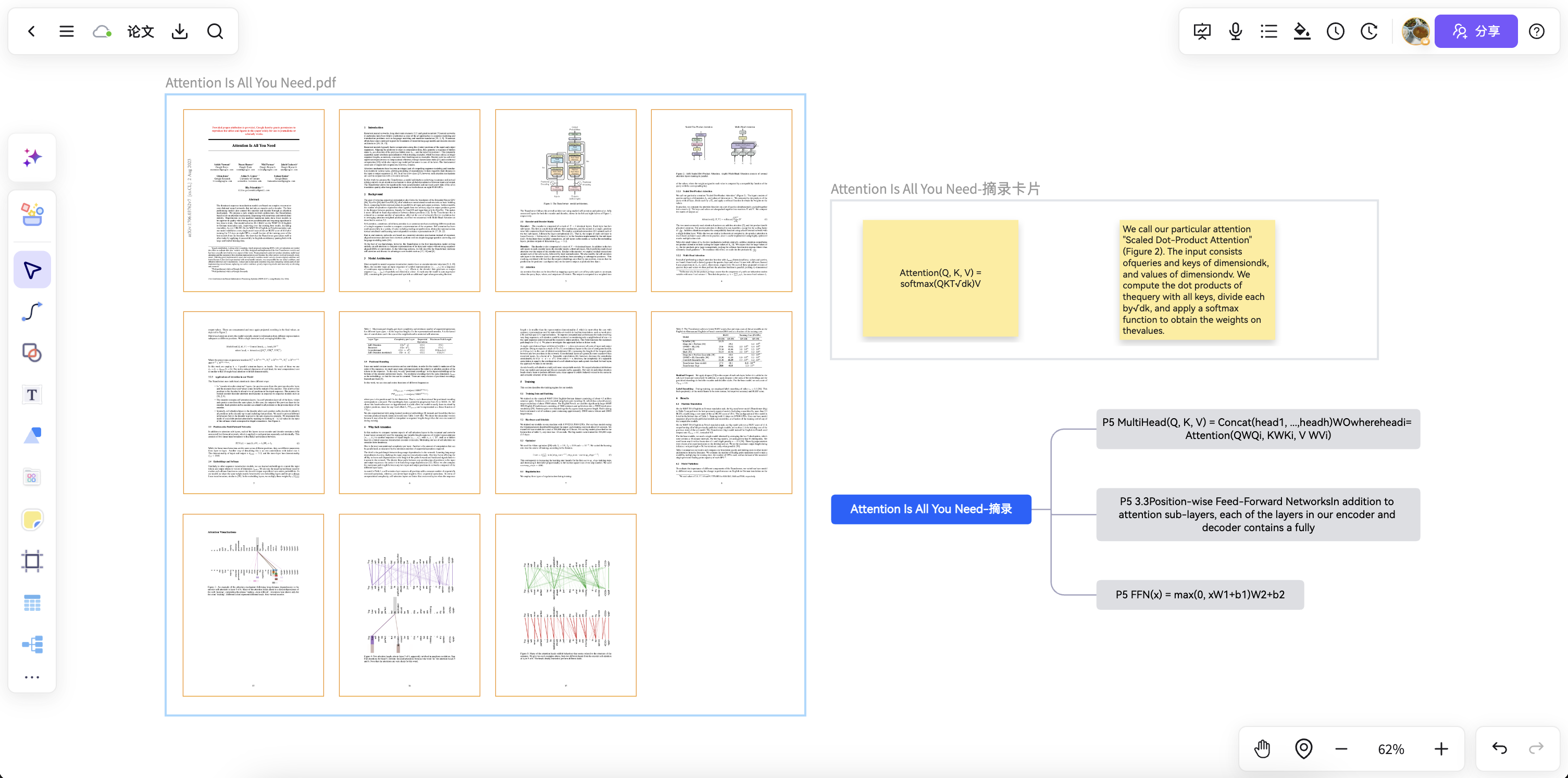
Task: Zoom in with the plus button
Action: point(1441,749)
